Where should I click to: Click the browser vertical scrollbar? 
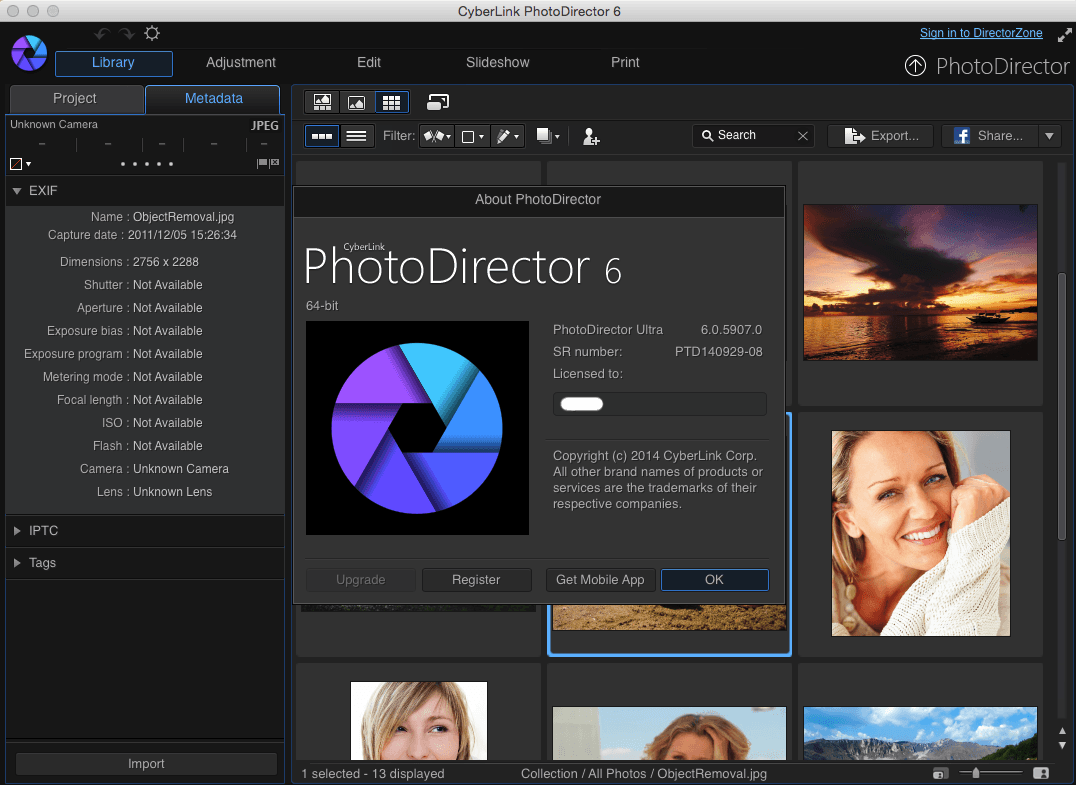click(1062, 405)
